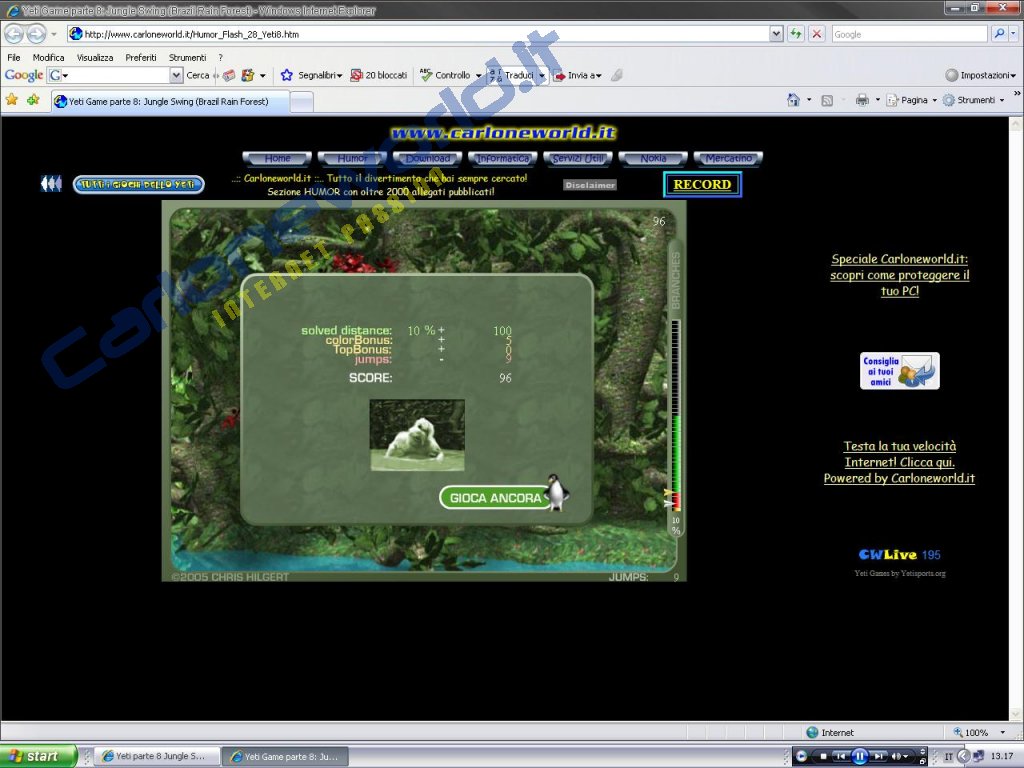Pause playback in the taskbar media player

pos(859,756)
